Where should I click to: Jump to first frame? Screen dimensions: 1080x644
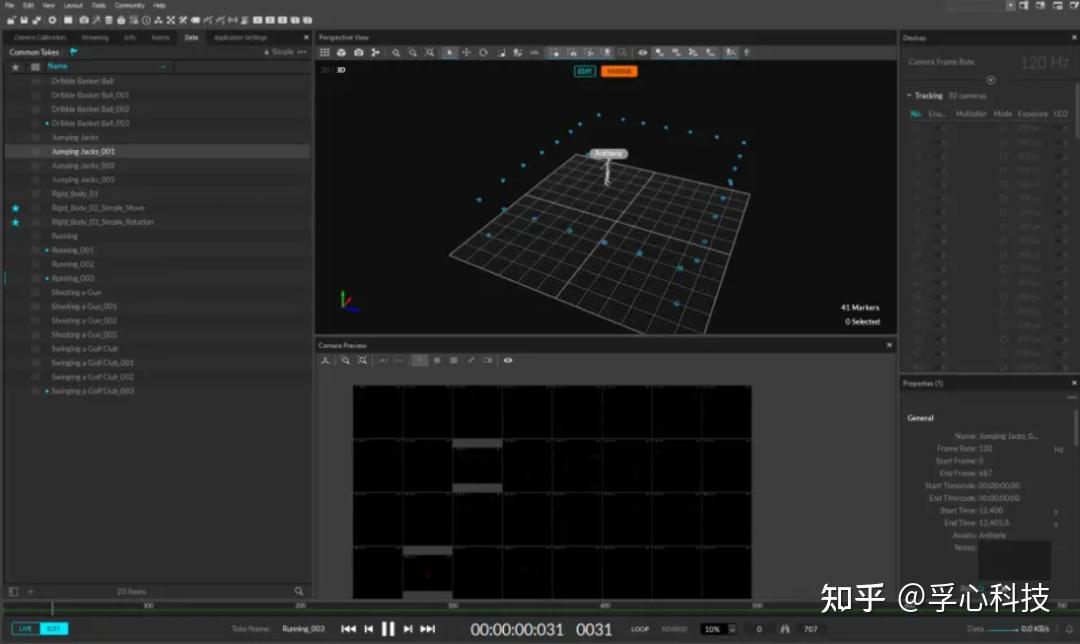point(349,629)
